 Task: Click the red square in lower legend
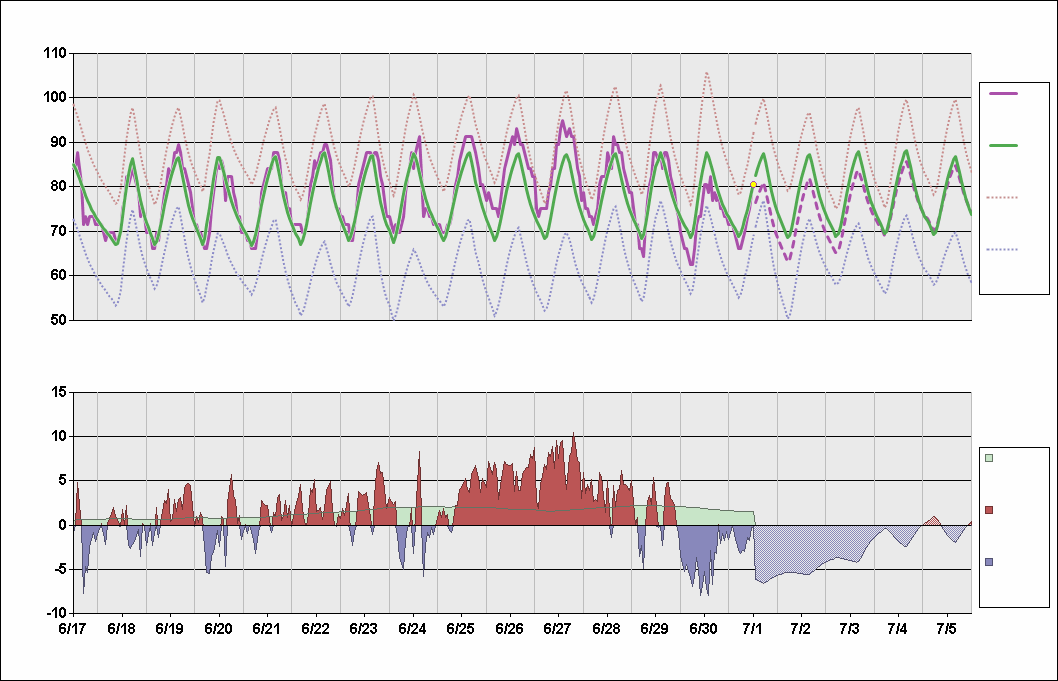989,510
